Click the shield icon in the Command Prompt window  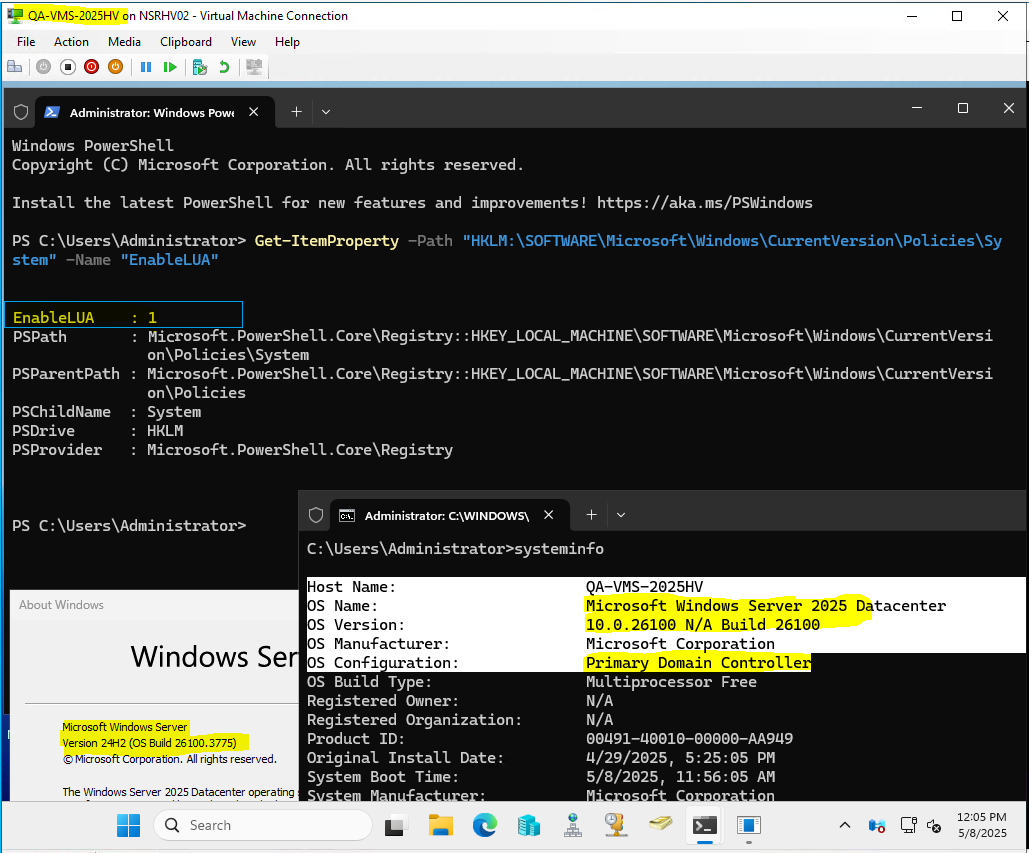coord(316,516)
